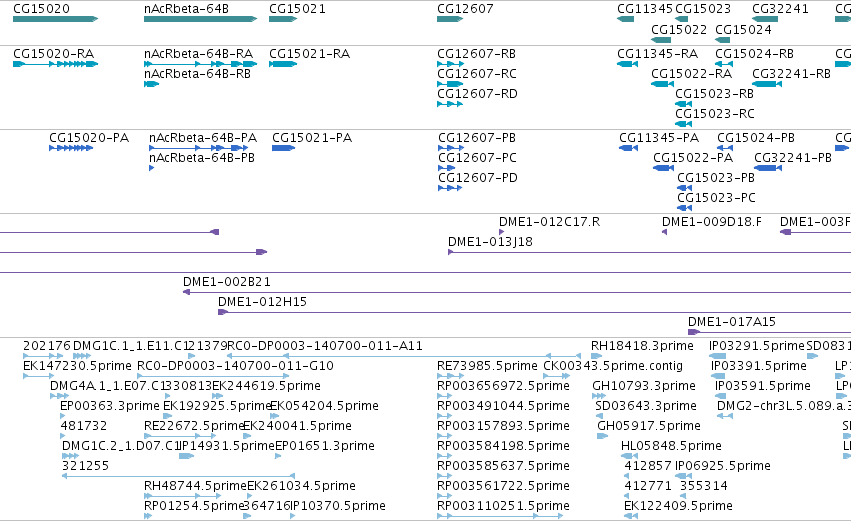Select the CG15022-PA protein feature

(663, 168)
